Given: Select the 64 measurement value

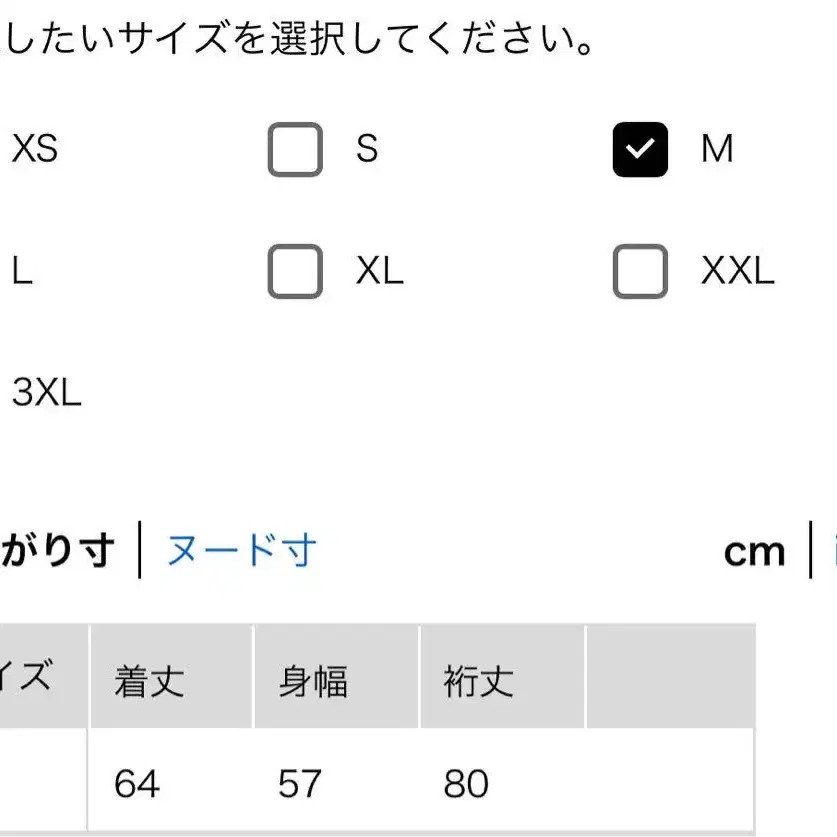Looking at the screenshot, I should coord(137,784).
